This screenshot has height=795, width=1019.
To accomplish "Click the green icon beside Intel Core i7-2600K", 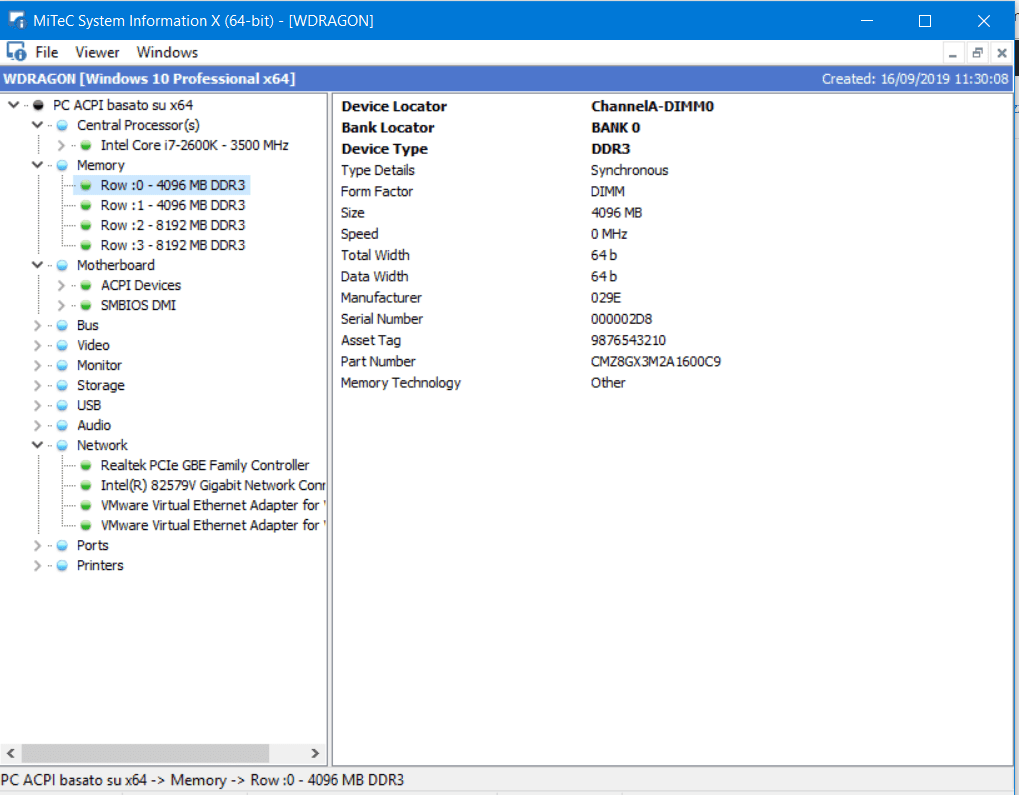I will click(x=86, y=145).
